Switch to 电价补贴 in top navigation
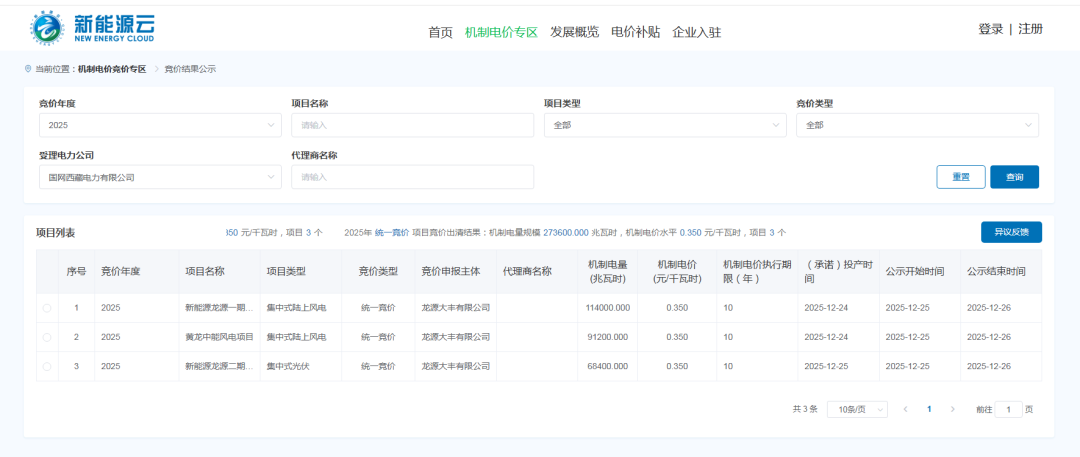 (x=635, y=32)
